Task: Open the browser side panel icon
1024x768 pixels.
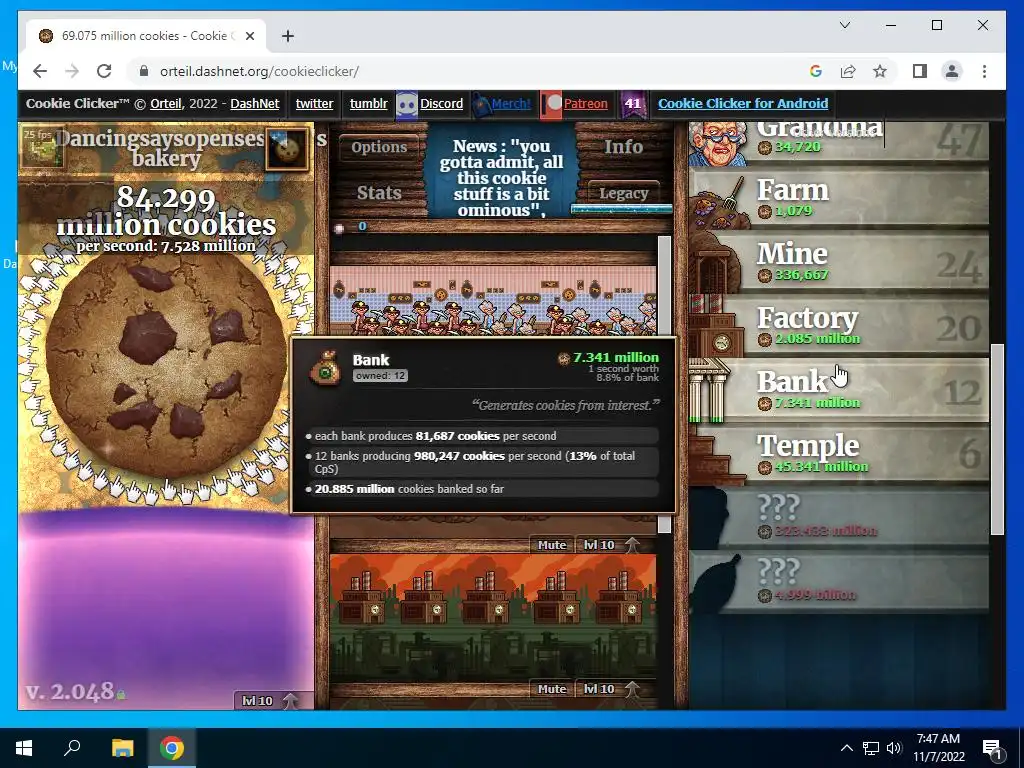Action: coord(920,71)
